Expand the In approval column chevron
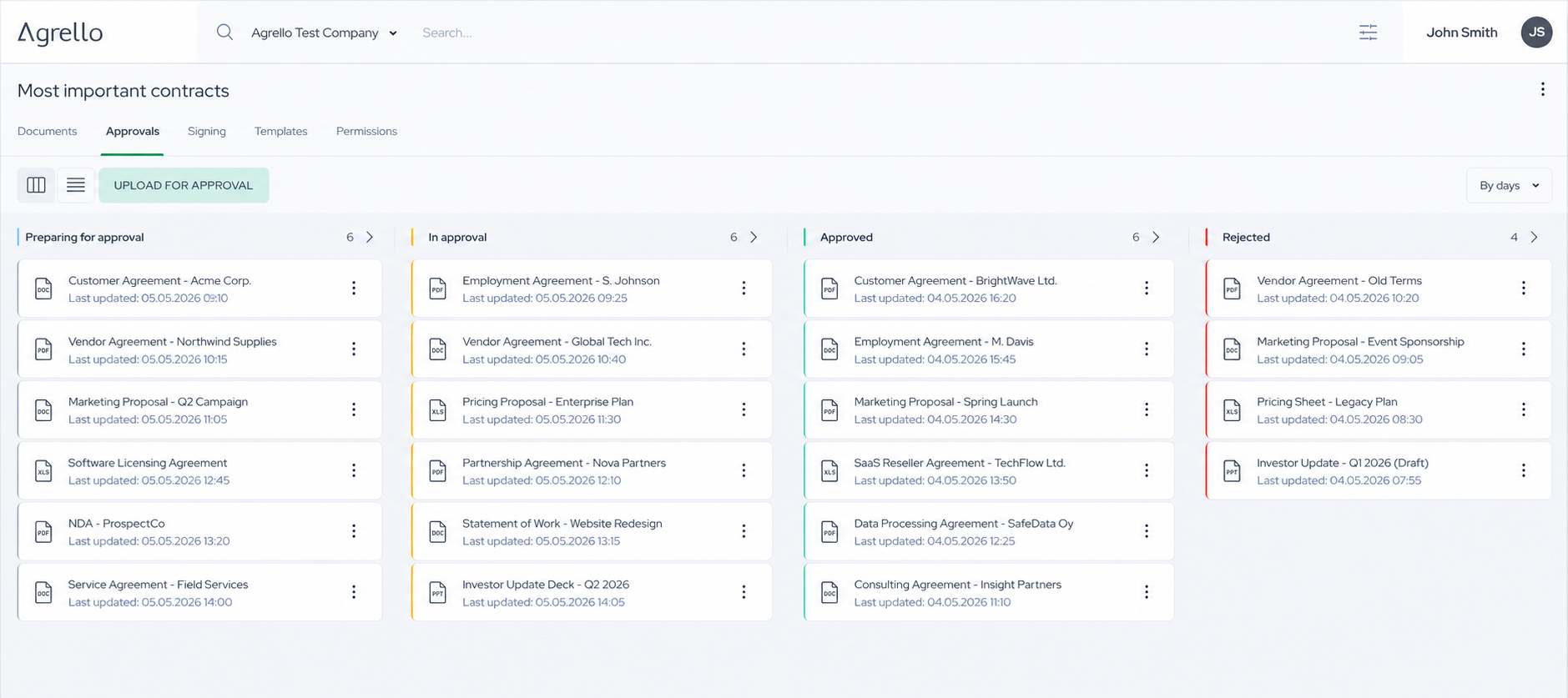The image size is (1568, 698). click(x=754, y=237)
